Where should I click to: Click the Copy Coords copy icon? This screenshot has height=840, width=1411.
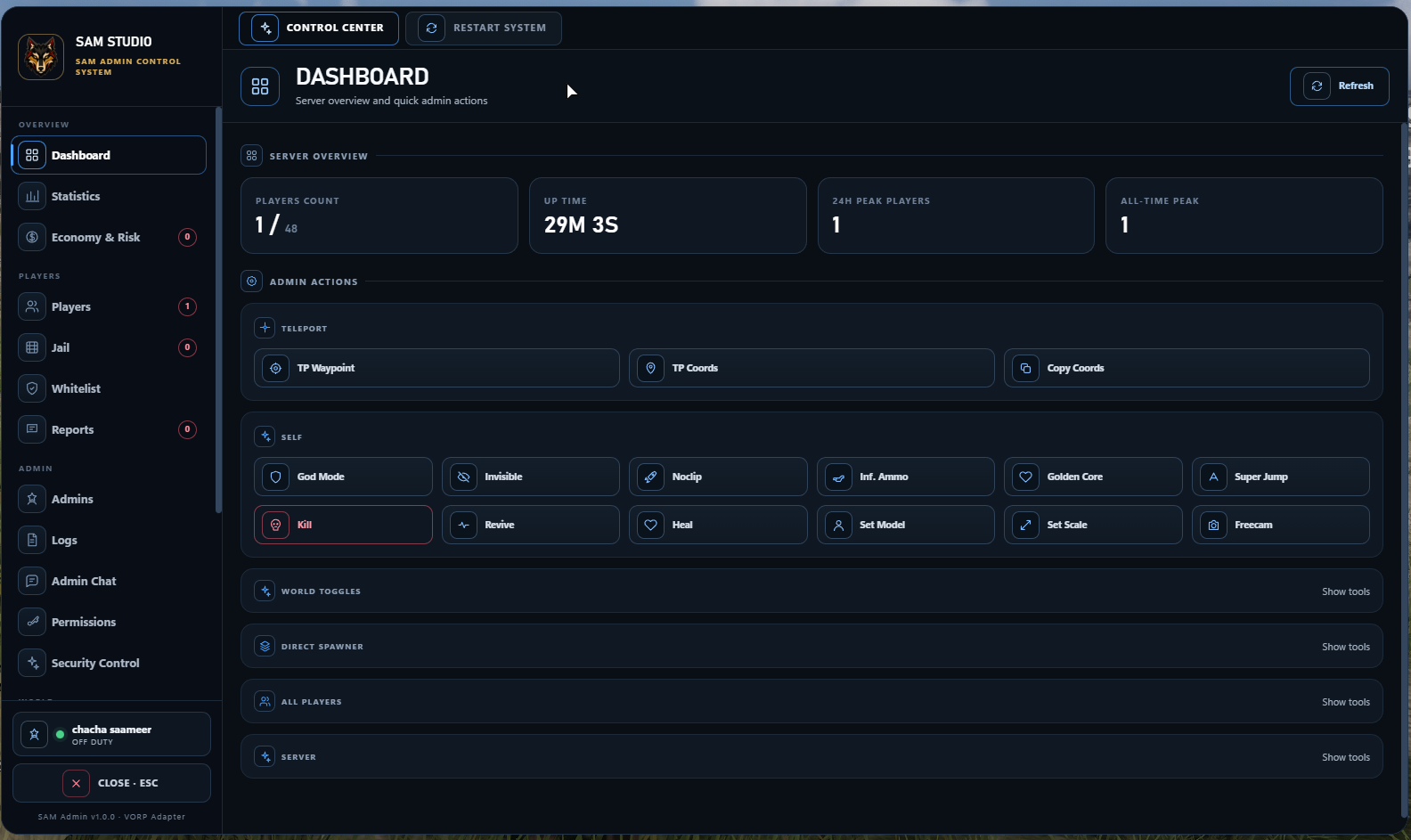point(1026,368)
